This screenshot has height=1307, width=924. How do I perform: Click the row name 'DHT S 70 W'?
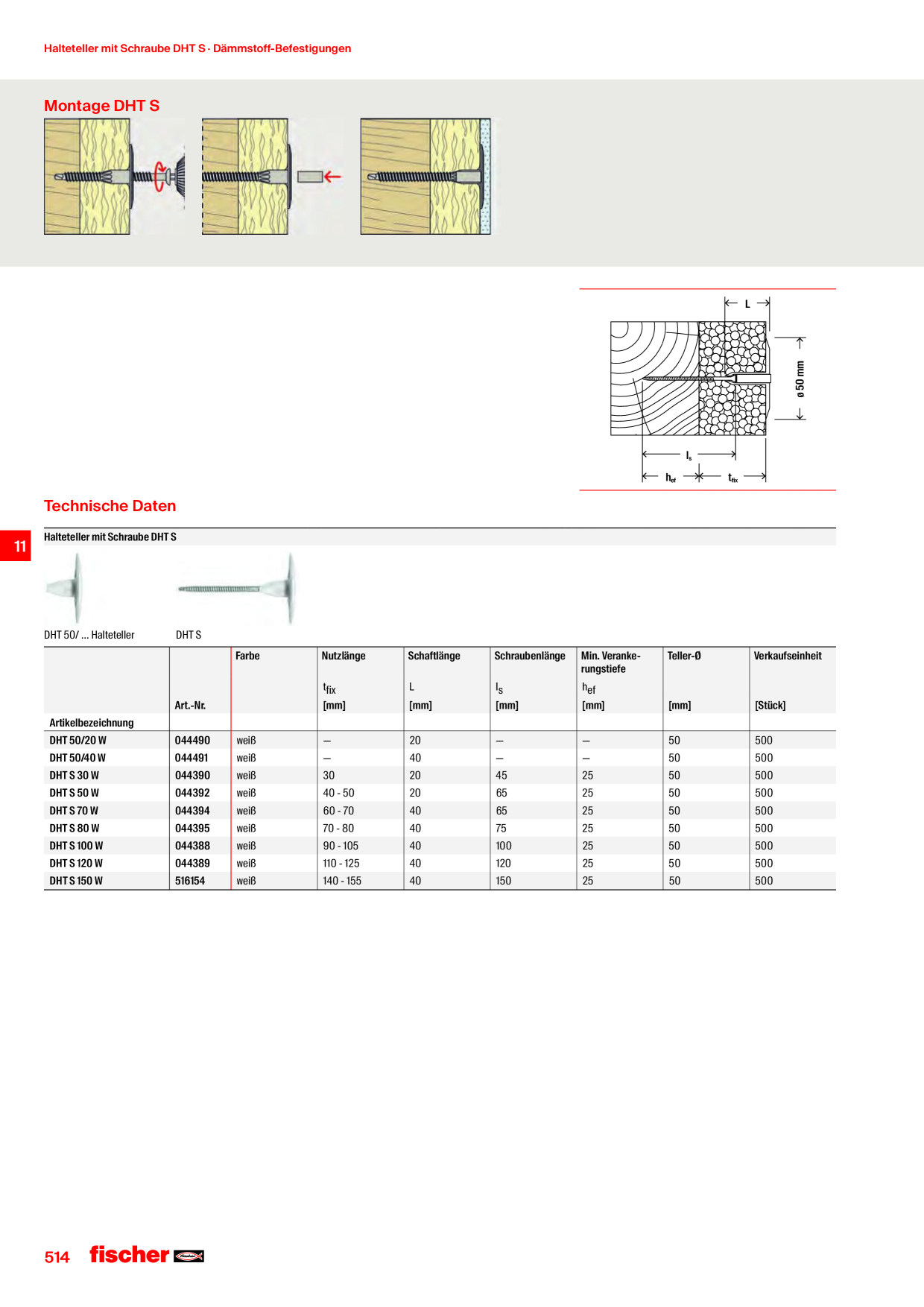pyautogui.click(x=74, y=811)
